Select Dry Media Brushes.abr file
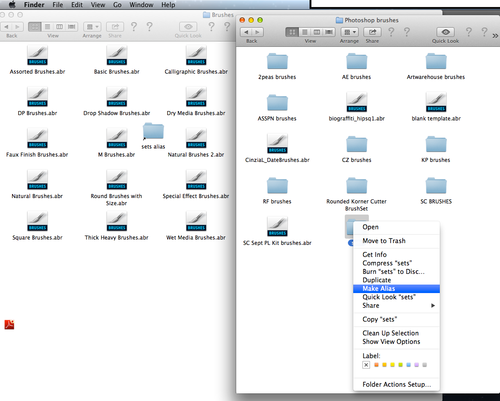The image size is (500, 401). (x=196, y=97)
